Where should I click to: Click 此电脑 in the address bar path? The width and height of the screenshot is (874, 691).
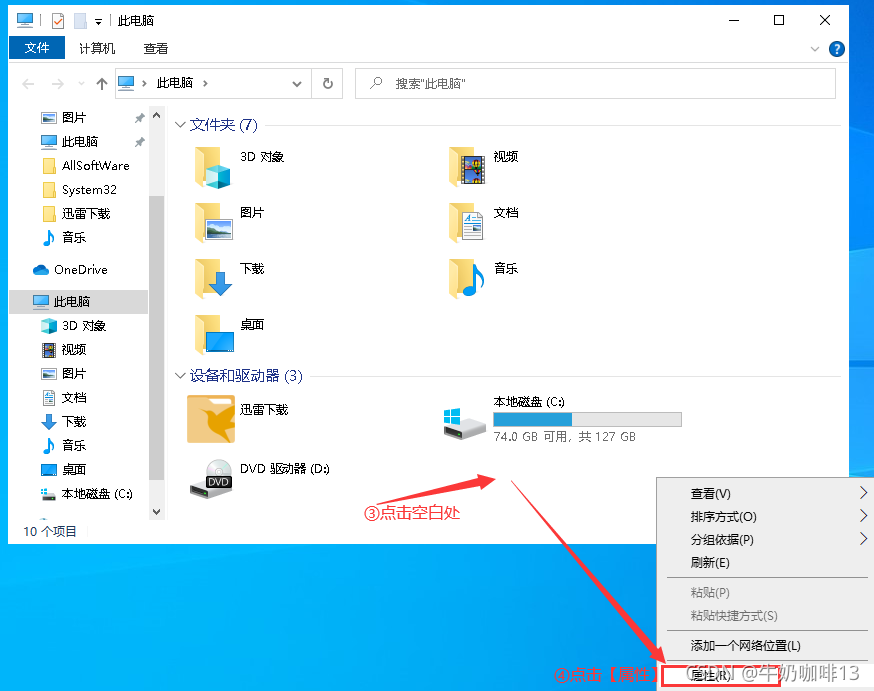[174, 83]
